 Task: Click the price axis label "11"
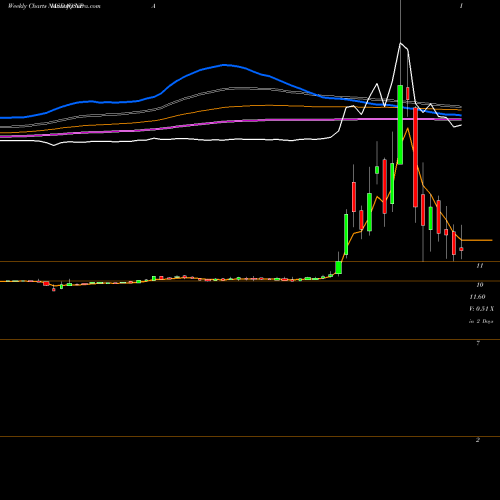479,266
